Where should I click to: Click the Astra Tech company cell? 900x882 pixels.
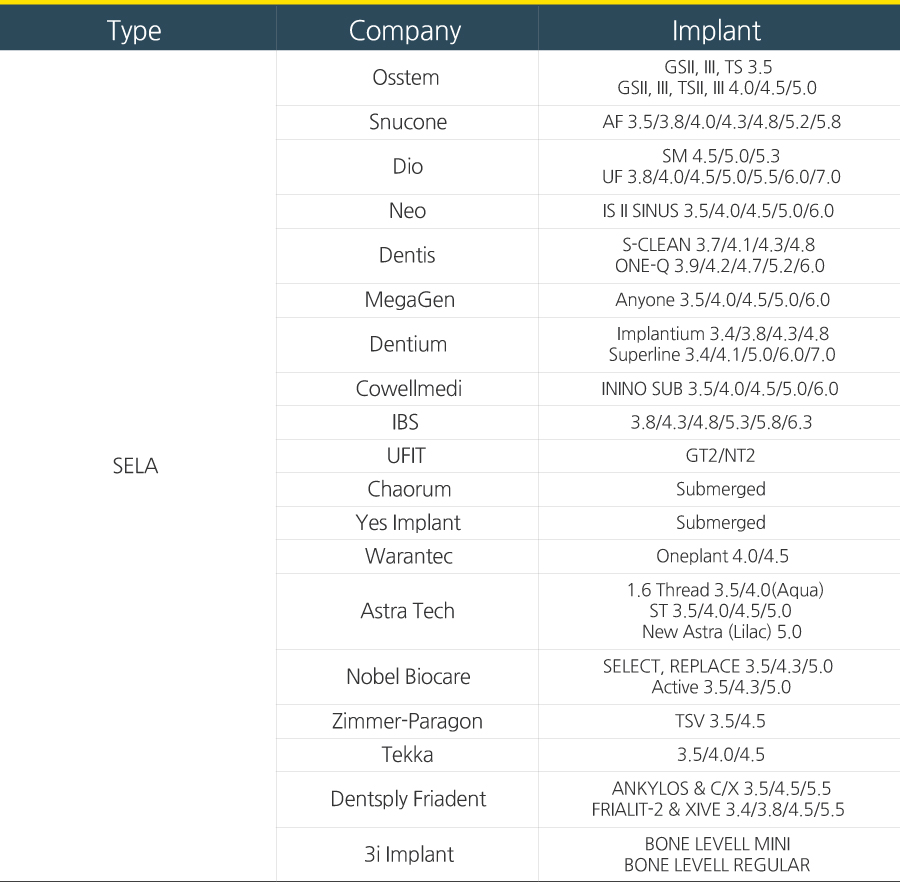coord(407,611)
